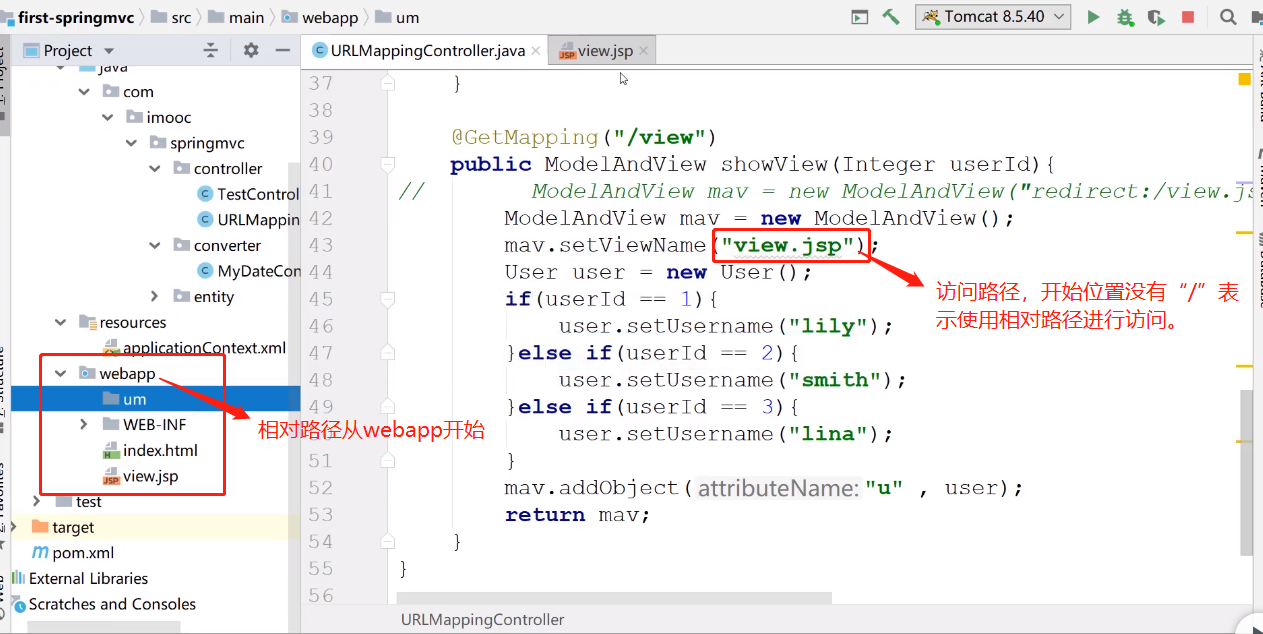Collapse the webapp folder
The width and height of the screenshot is (1263, 634).
[61, 374]
